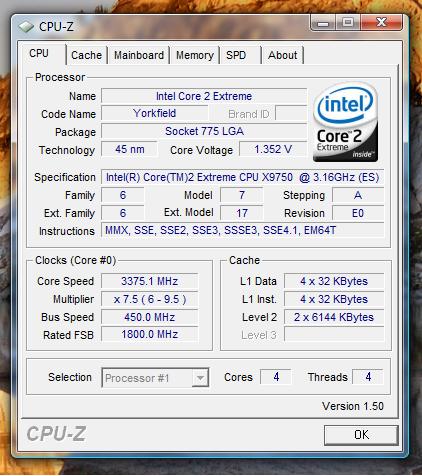Click the Rated FSB value '1800.0 MHz'

click(149, 335)
